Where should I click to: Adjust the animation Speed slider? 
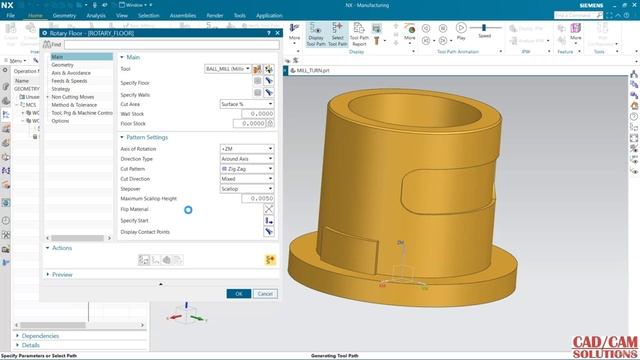(484, 28)
